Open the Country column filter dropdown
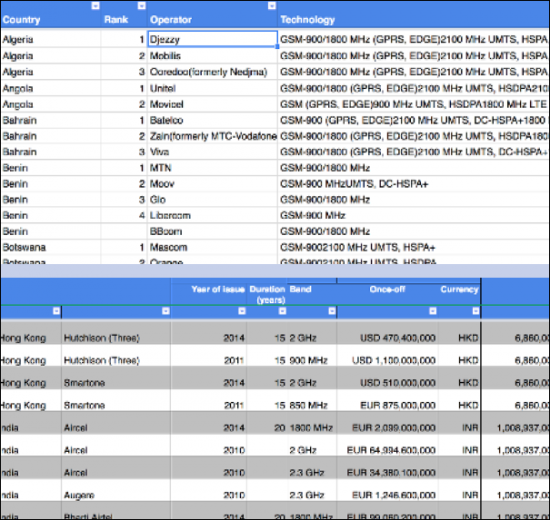Screen dimensions: 550x520 coord(95,6)
